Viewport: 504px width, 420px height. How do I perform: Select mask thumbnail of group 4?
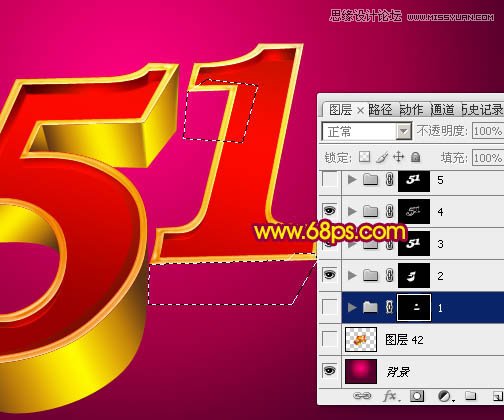(x=414, y=212)
